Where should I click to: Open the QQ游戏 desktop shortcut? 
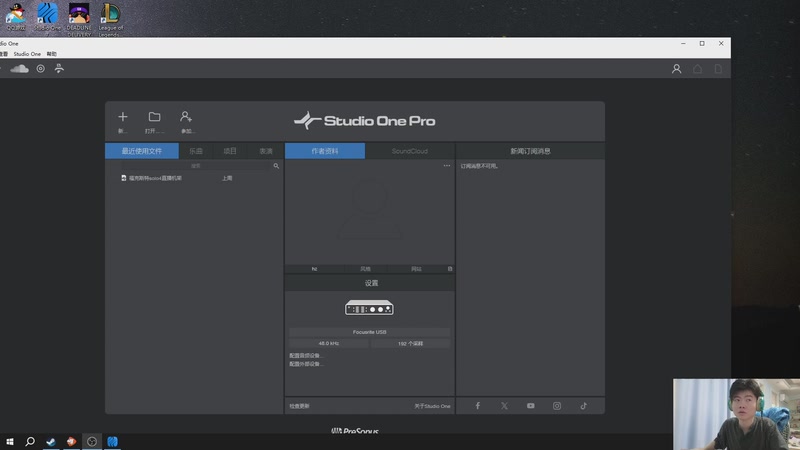[x=16, y=17]
